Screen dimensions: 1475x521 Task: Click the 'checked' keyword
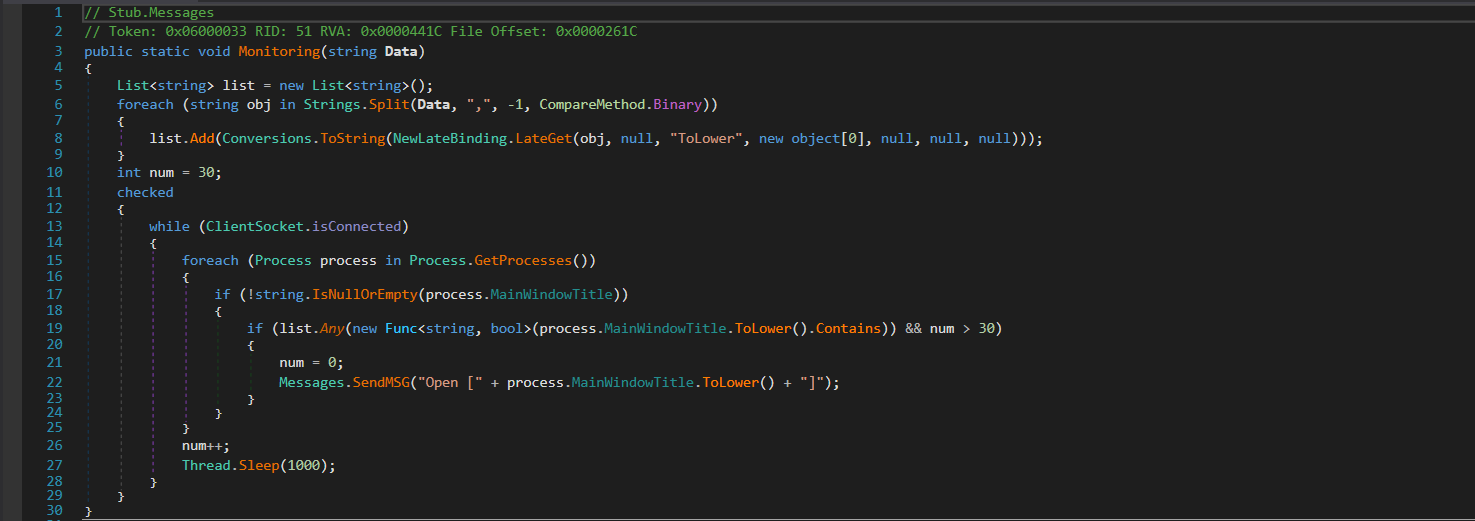point(145,192)
